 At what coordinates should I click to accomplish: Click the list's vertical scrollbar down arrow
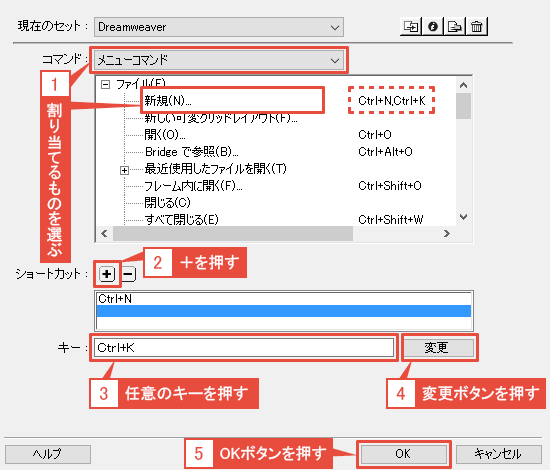463,217
